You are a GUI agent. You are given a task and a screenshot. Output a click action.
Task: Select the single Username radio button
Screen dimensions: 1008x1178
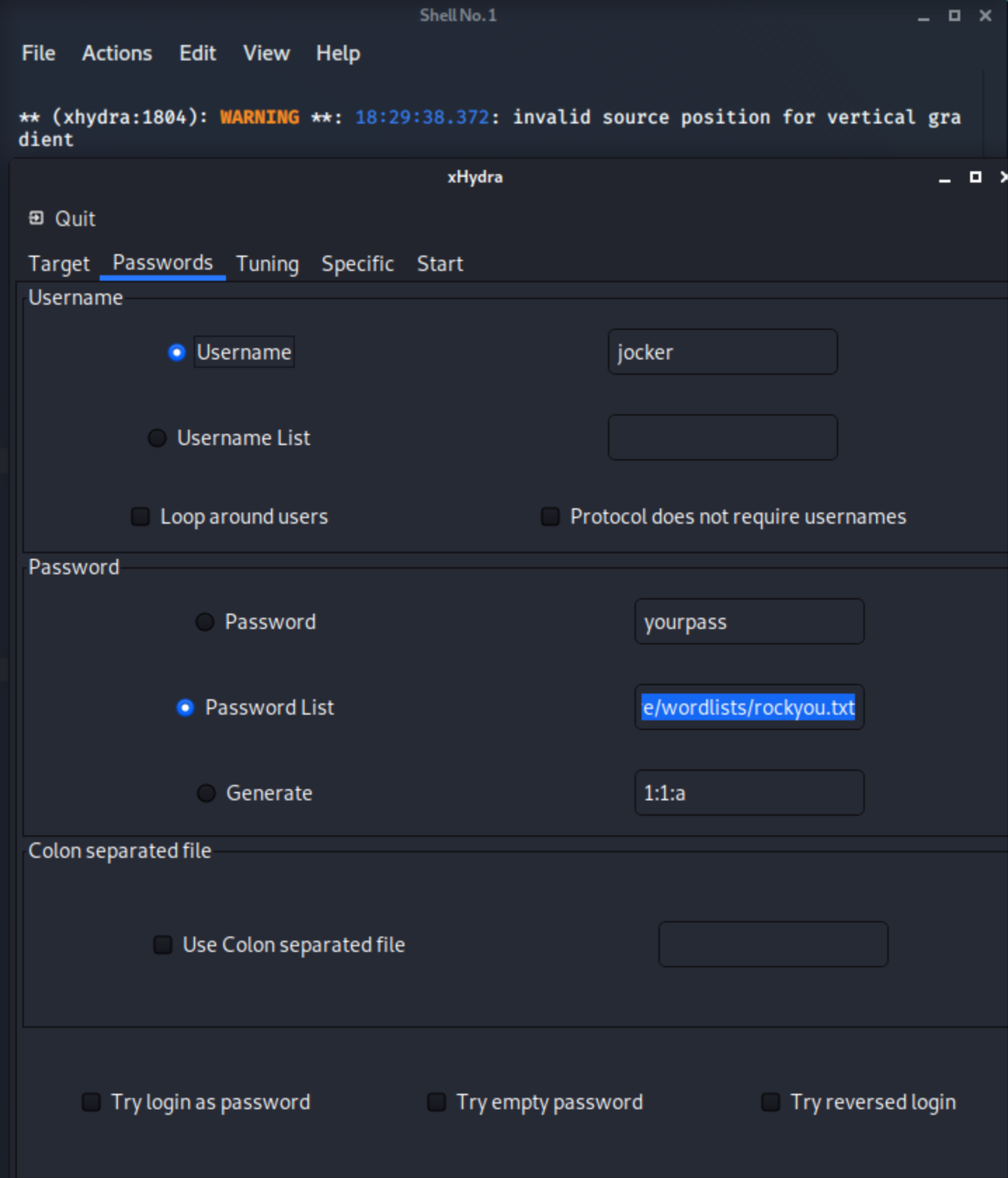(177, 352)
